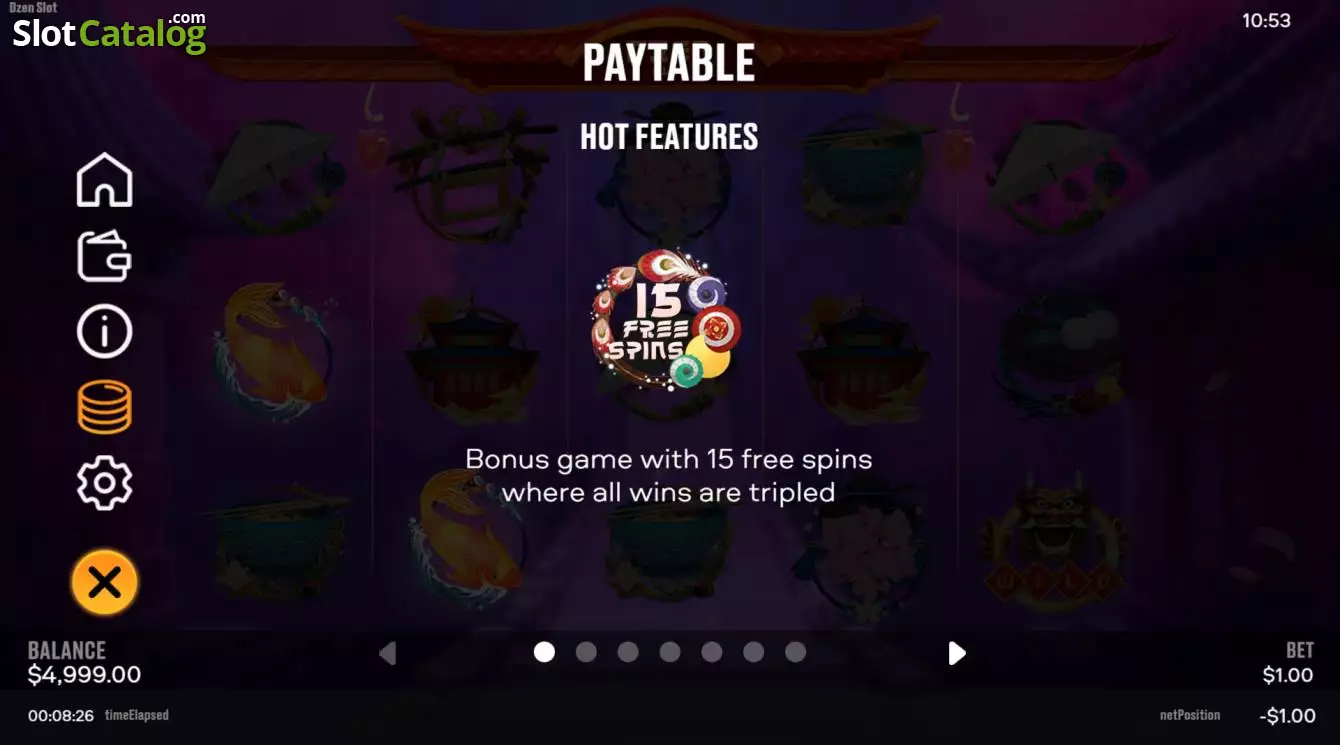
Task: Open the settings gear icon
Action: click(x=105, y=483)
